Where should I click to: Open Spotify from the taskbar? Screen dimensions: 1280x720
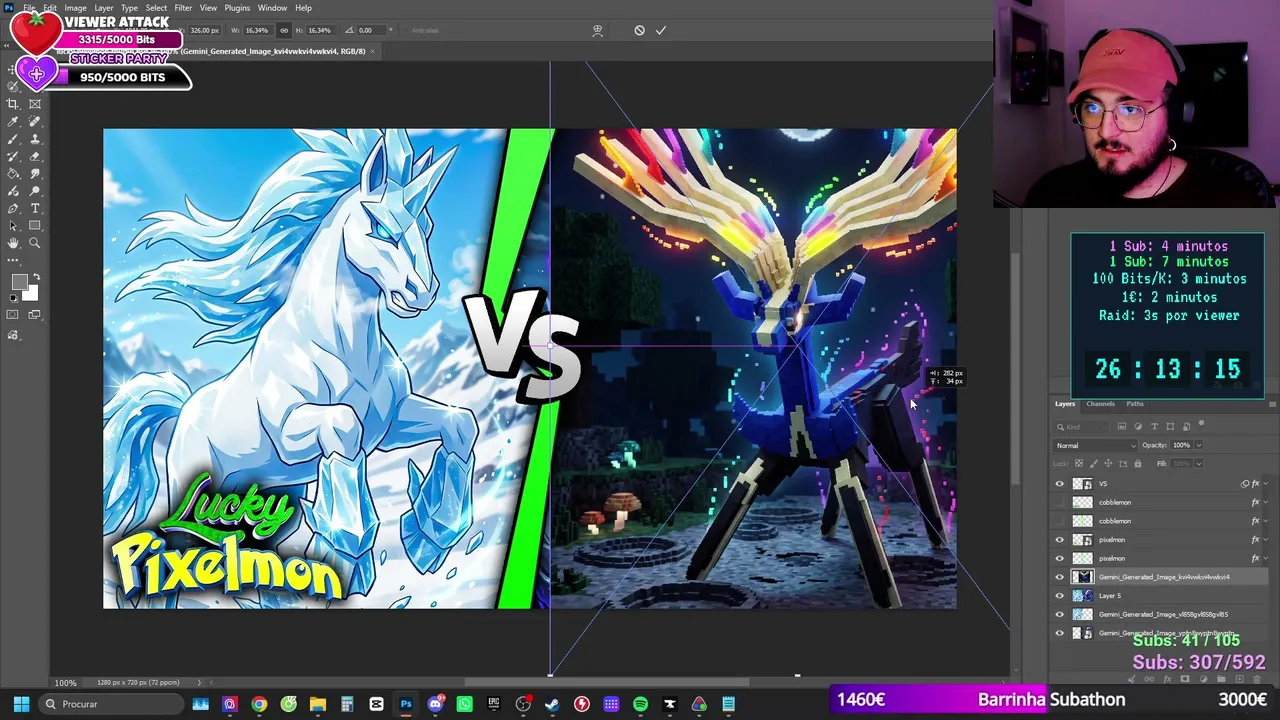coord(640,704)
